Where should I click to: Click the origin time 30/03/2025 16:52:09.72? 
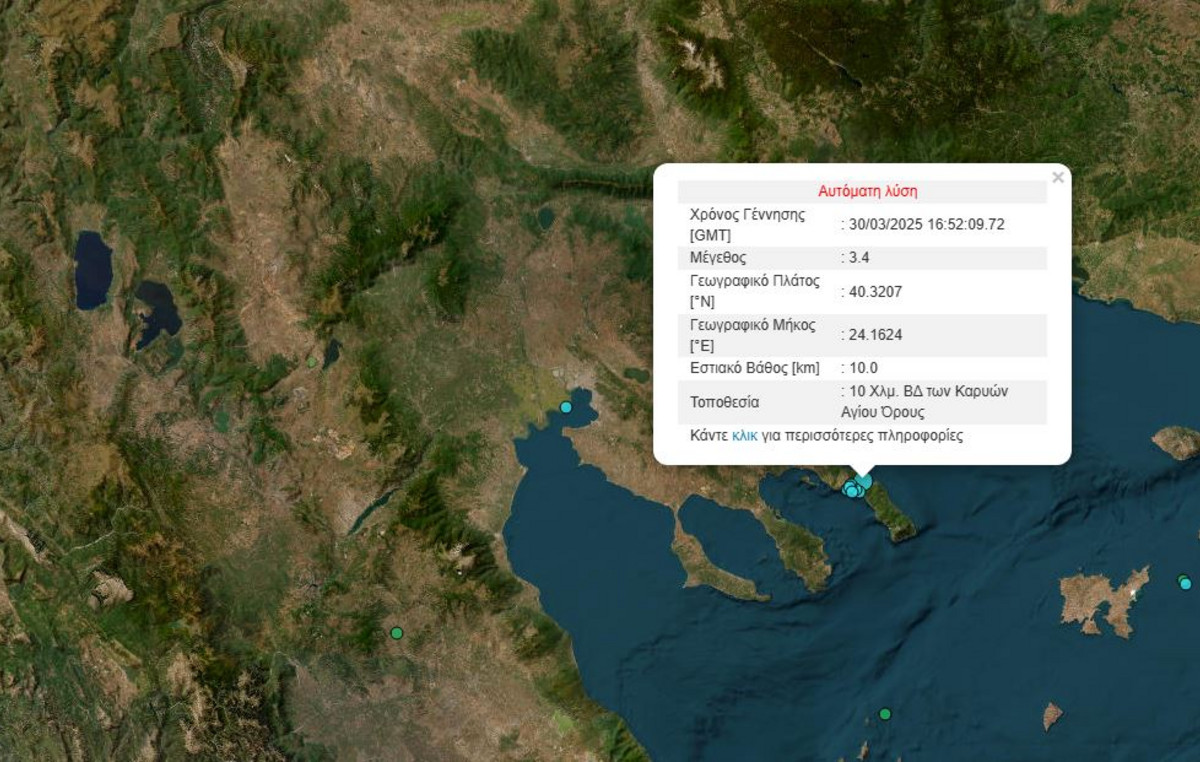click(x=926, y=225)
